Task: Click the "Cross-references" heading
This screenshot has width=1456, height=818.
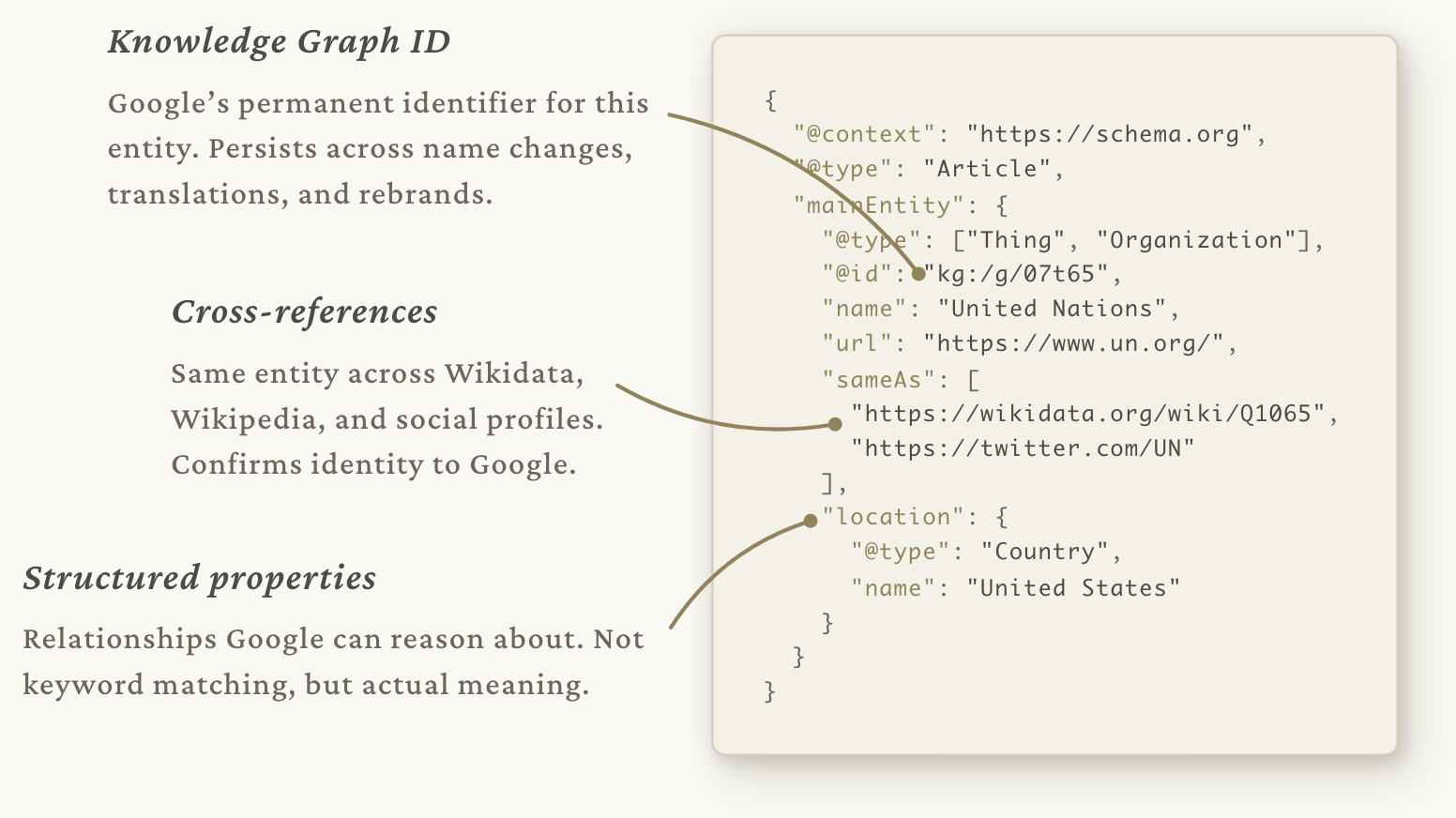Action: click(x=304, y=311)
